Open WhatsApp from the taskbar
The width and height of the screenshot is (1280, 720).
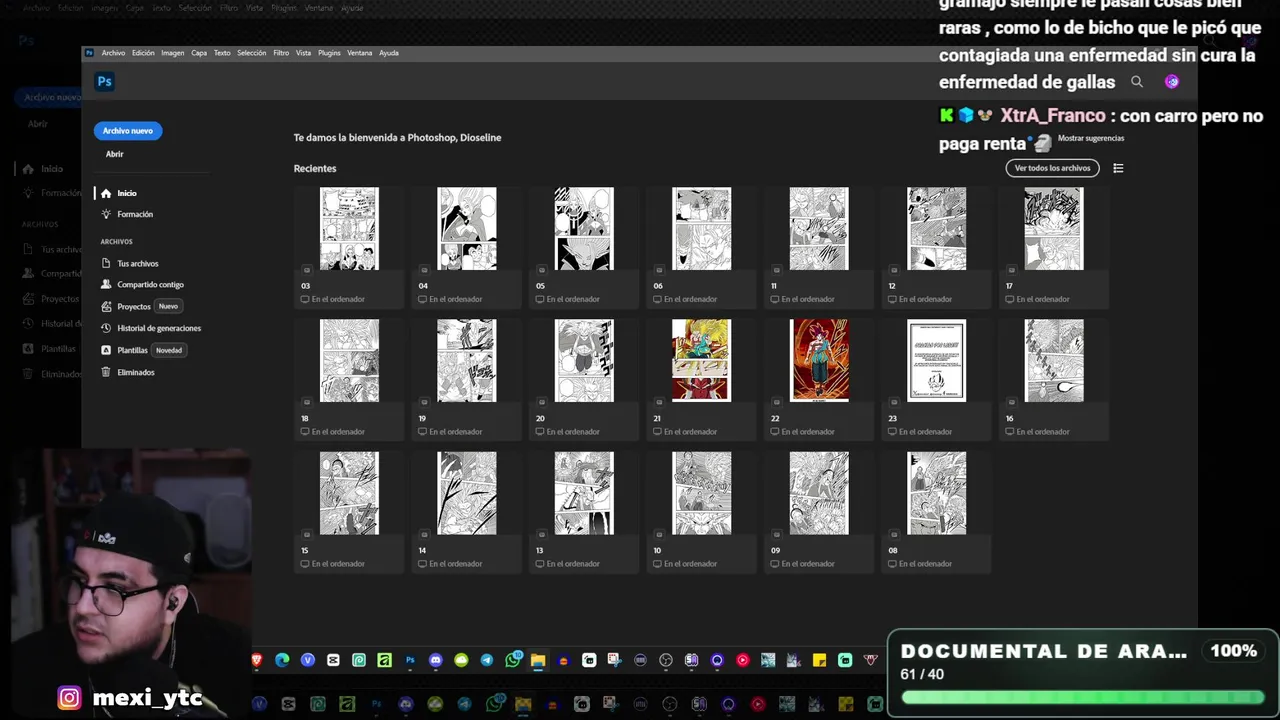click(513, 660)
